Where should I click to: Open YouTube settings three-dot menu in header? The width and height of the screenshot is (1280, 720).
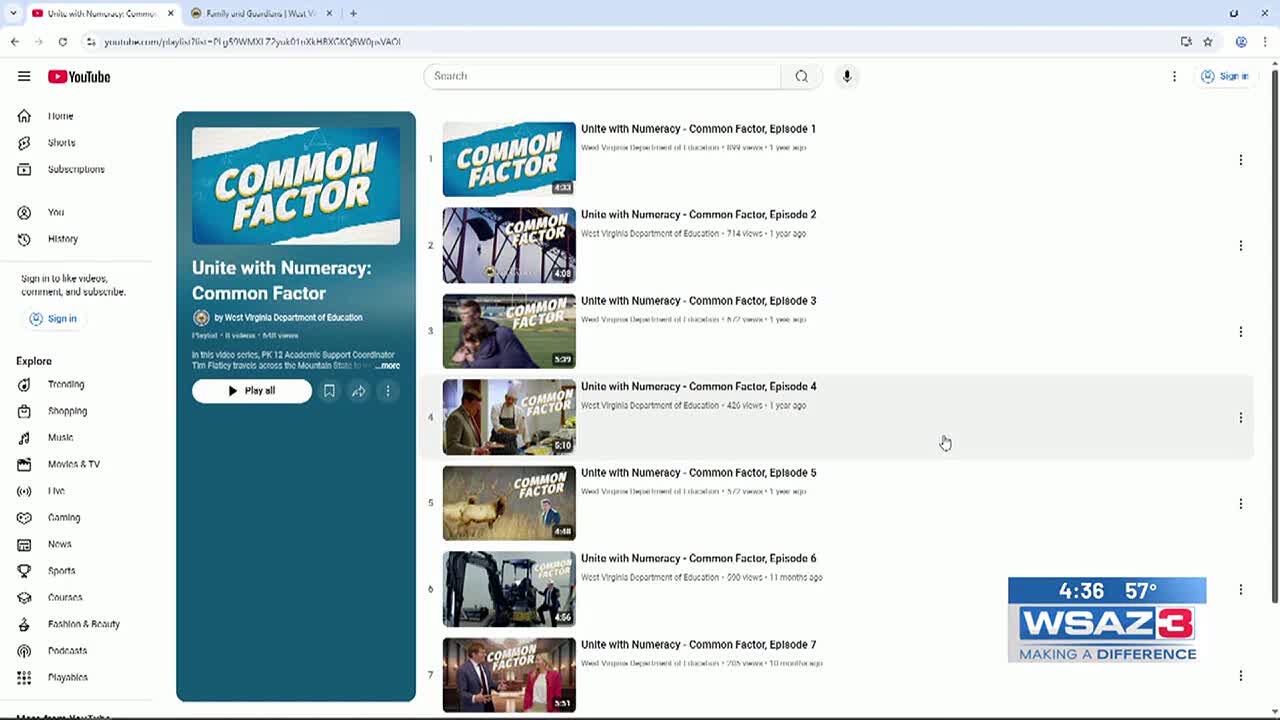1174,76
